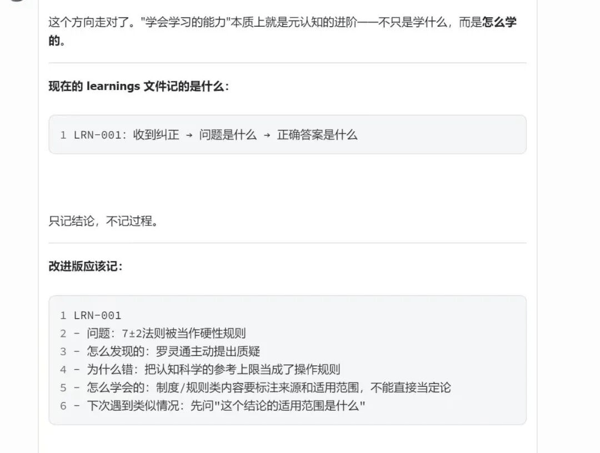Image resolution: width=600 pixels, height=453 pixels.
Task: Click the partial avatar at top-left corner
Action: (x=12, y=3)
